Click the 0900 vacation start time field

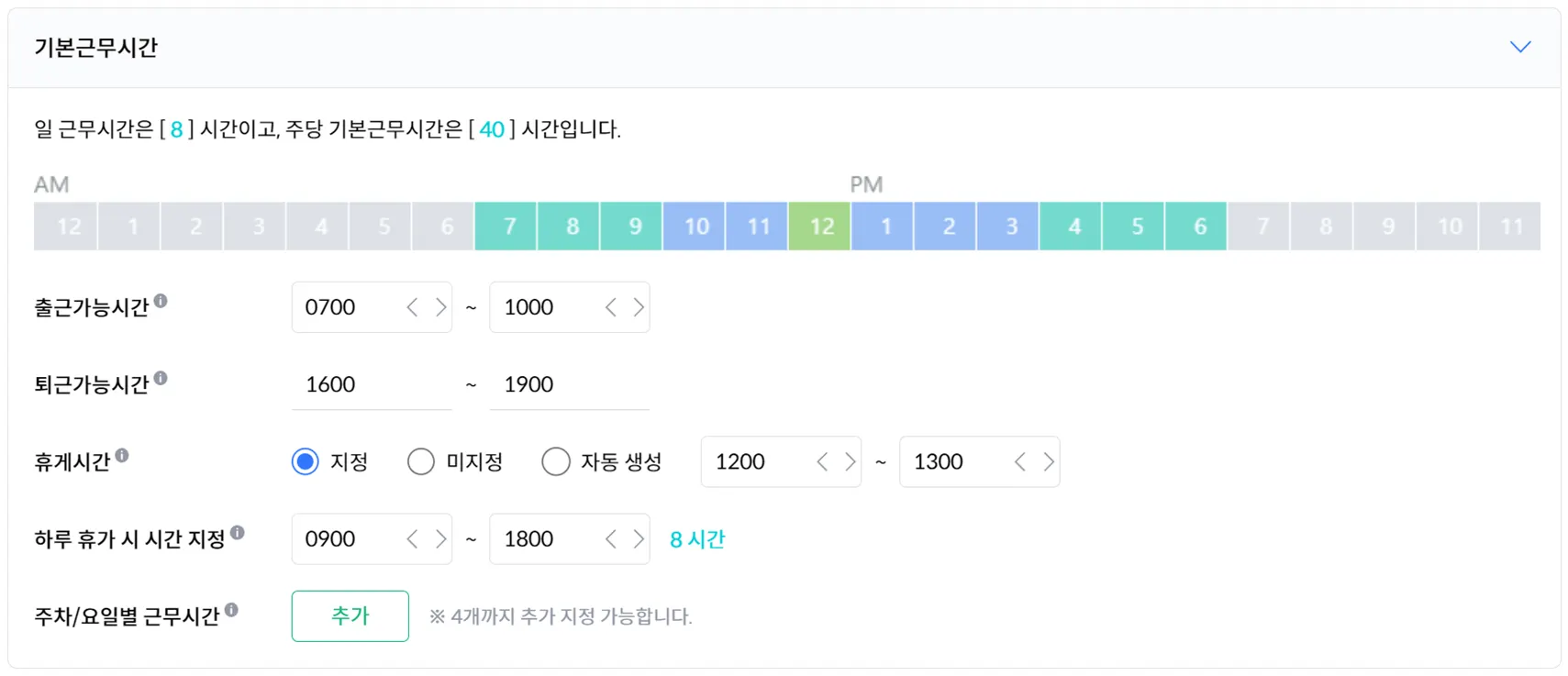pyautogui.click(x=344, y=538)
